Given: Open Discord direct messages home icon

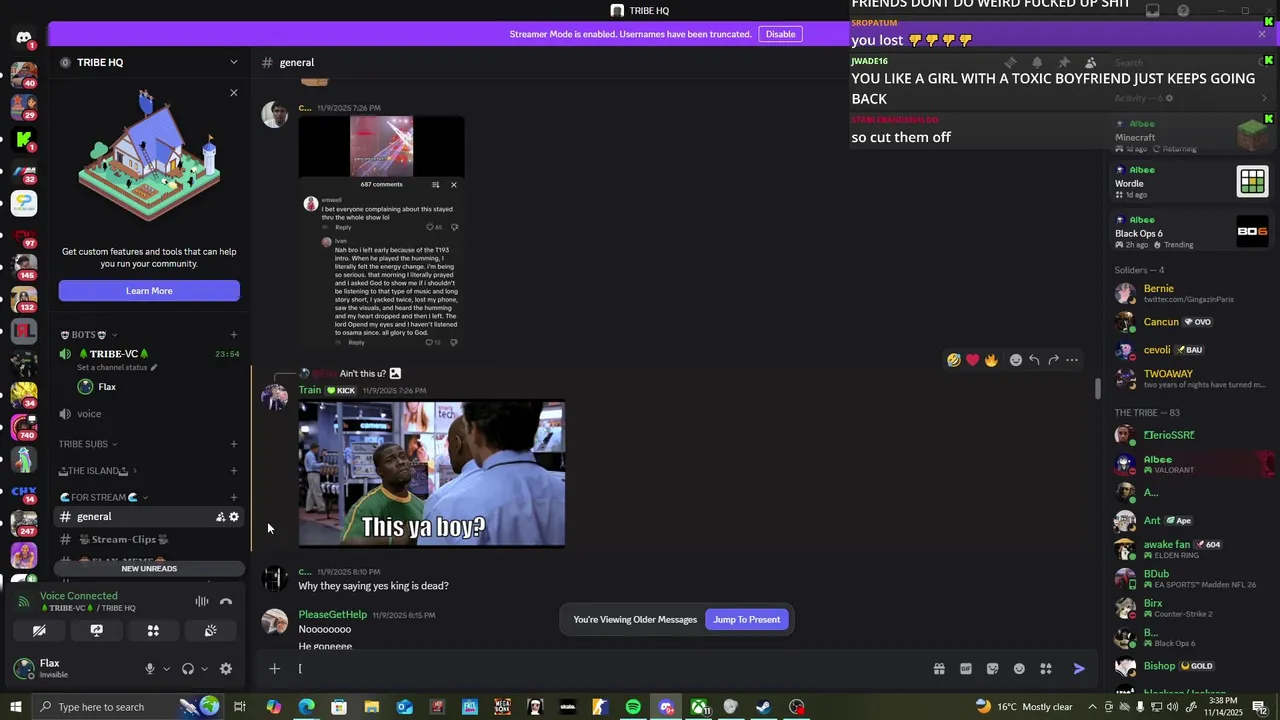Looking at the screenshot, I should (24, 38).
